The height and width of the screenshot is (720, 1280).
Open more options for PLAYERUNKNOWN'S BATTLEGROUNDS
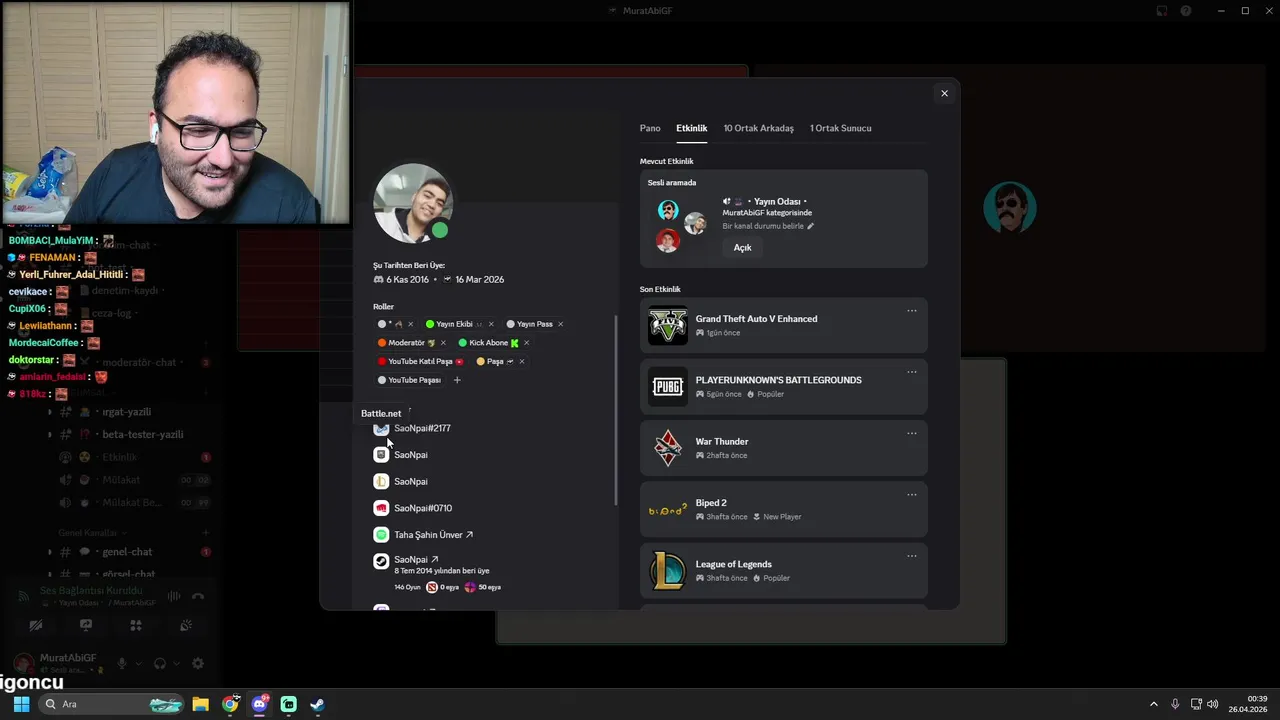tap(912, 372)
